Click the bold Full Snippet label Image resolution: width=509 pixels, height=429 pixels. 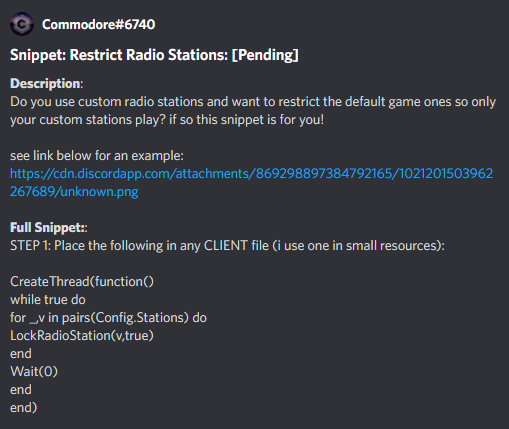(47, 227)
